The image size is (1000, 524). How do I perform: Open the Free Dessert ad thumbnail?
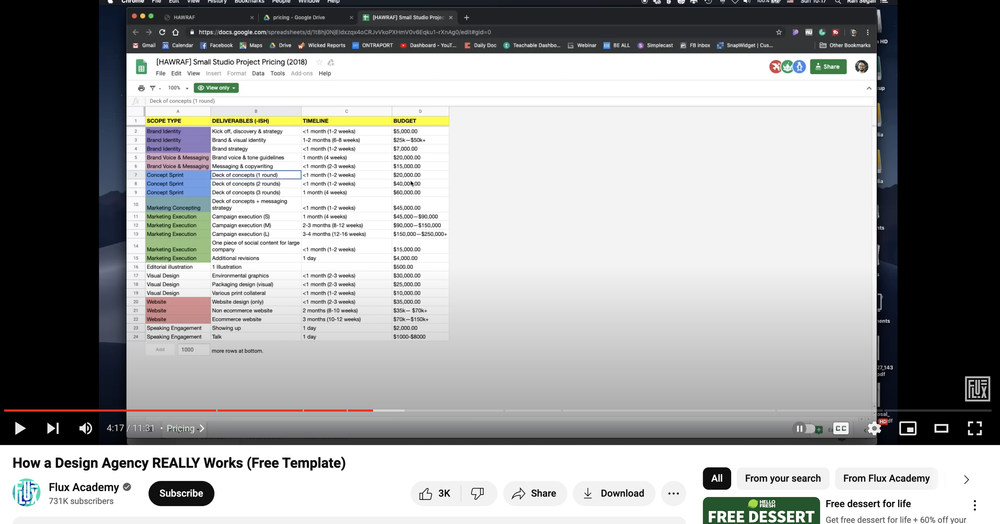pos(761,511)
